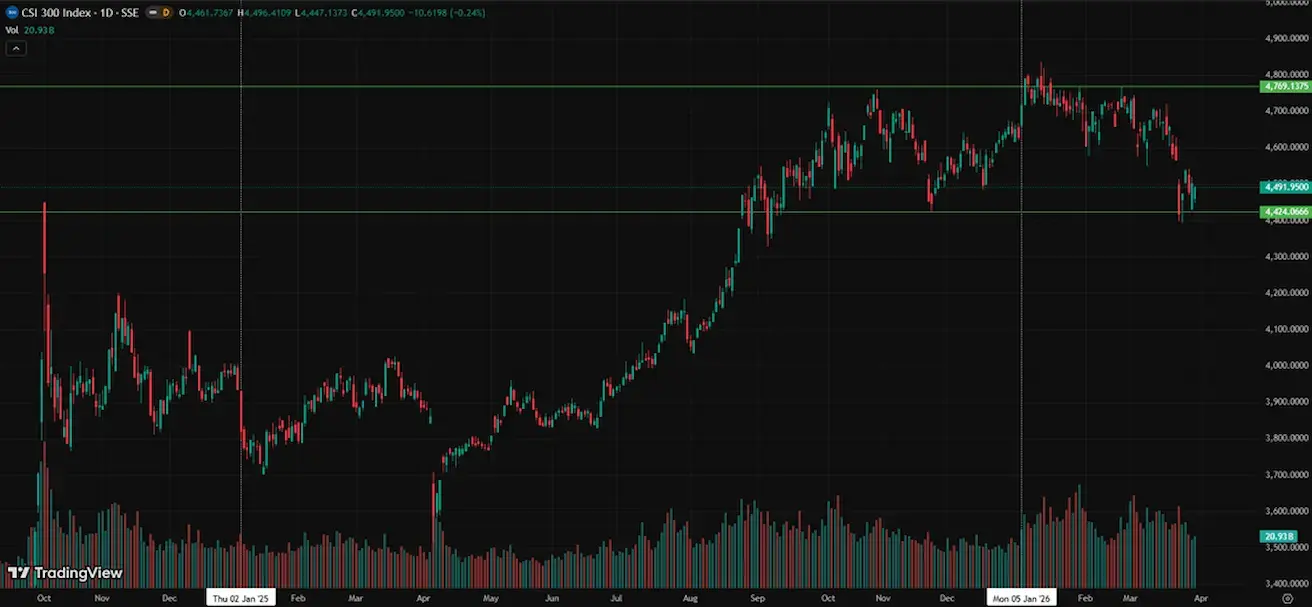Collapse the indicator legend with chevron button

coord(14,48)
